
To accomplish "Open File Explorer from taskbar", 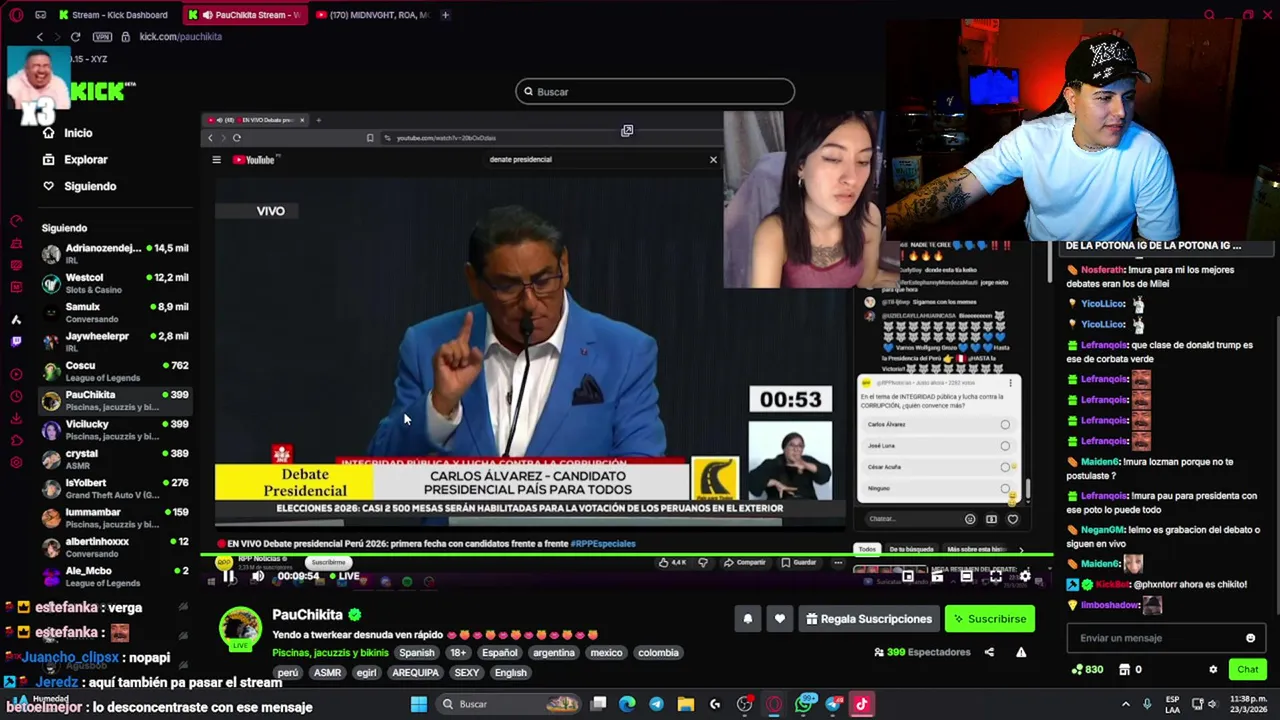I will pyautogui.click(x=686, y=704).
